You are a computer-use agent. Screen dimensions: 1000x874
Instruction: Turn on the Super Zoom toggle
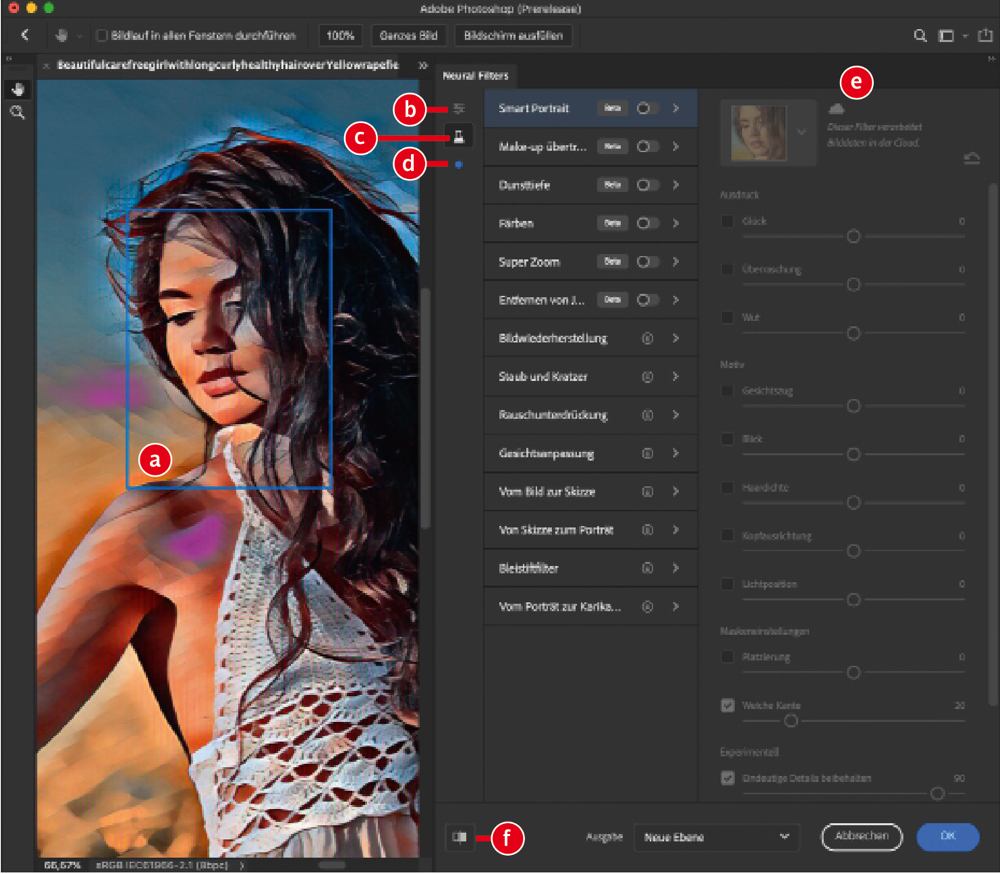(647, 262)
